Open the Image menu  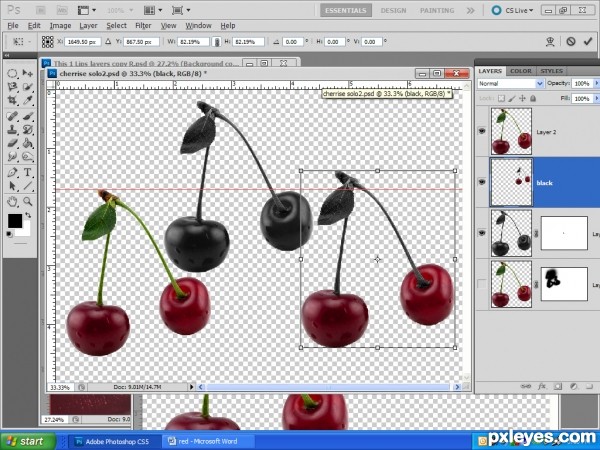pos(60,26)
